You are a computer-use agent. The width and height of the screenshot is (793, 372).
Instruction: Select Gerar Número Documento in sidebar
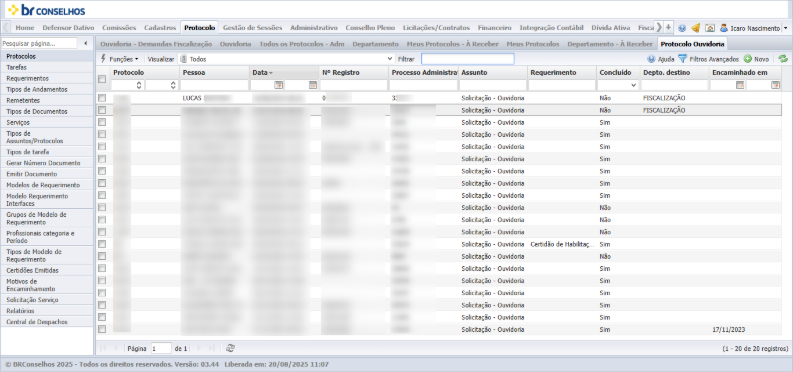click(47, 163)
